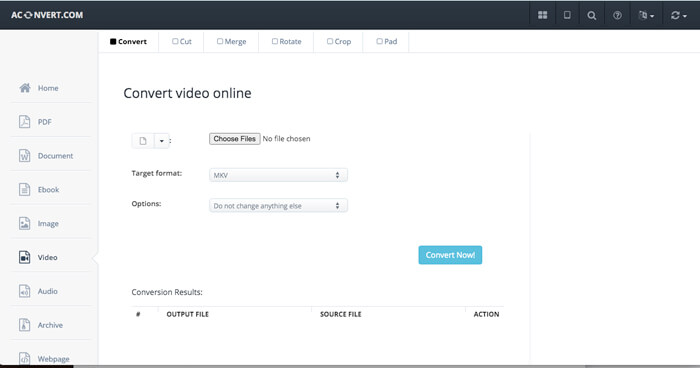Viewport: 700px width, 368px height.
Task: Click the Ebook file icon in sidebar
Action: point(25,189)
